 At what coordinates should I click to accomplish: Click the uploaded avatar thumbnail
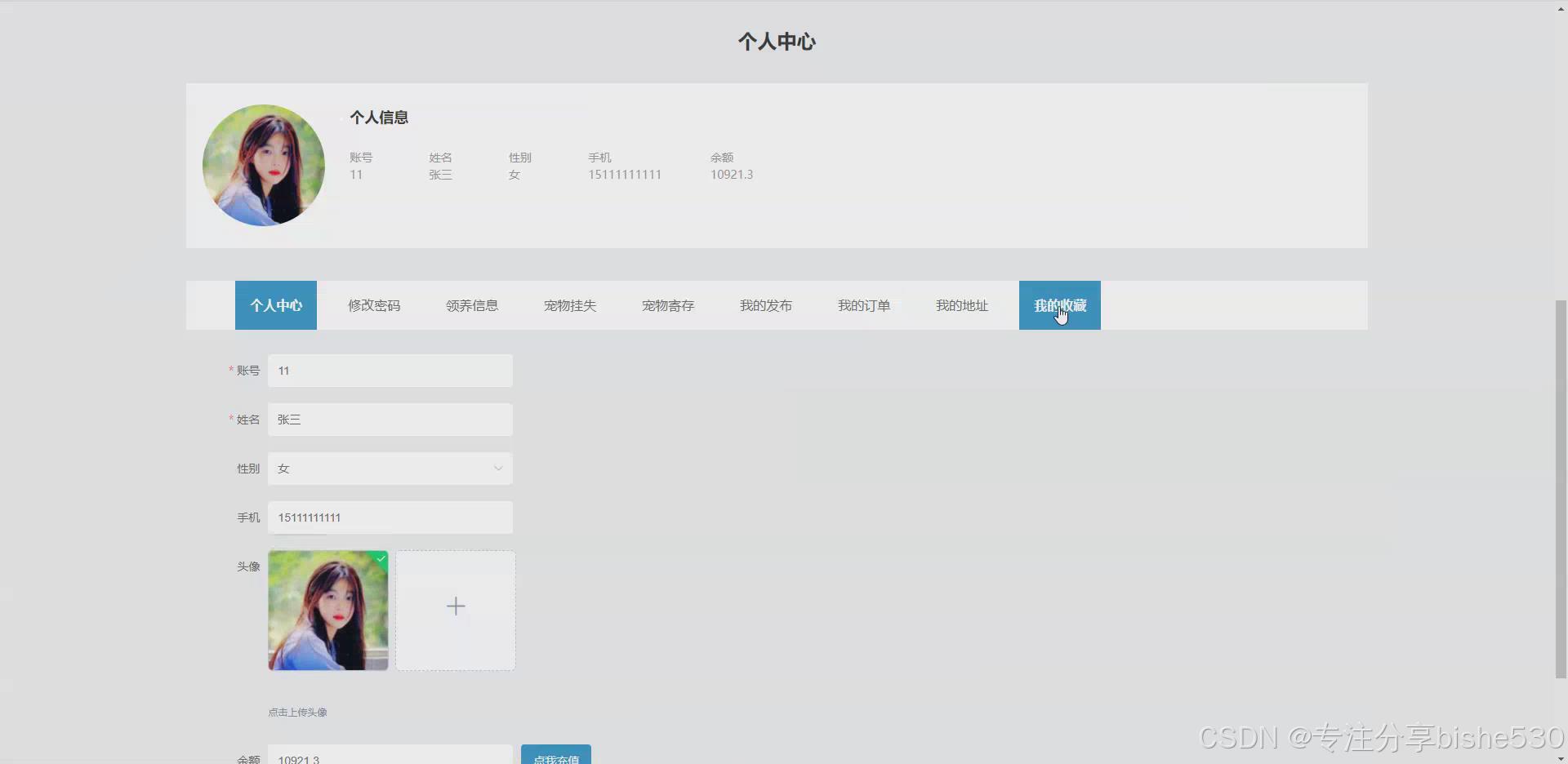(x=327, y=610)
